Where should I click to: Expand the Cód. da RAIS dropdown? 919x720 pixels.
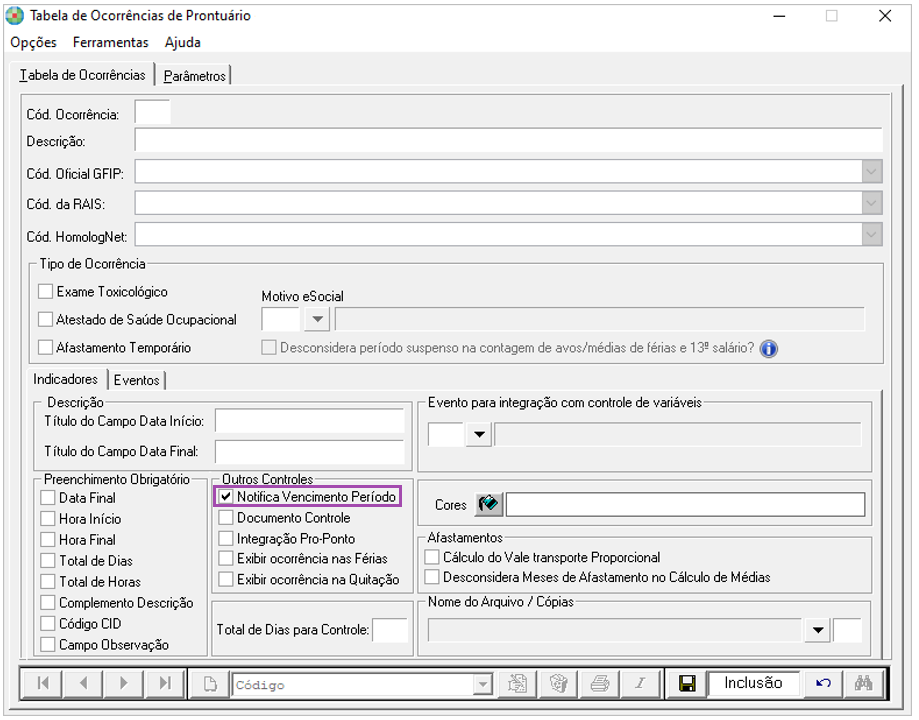(872, 203)
